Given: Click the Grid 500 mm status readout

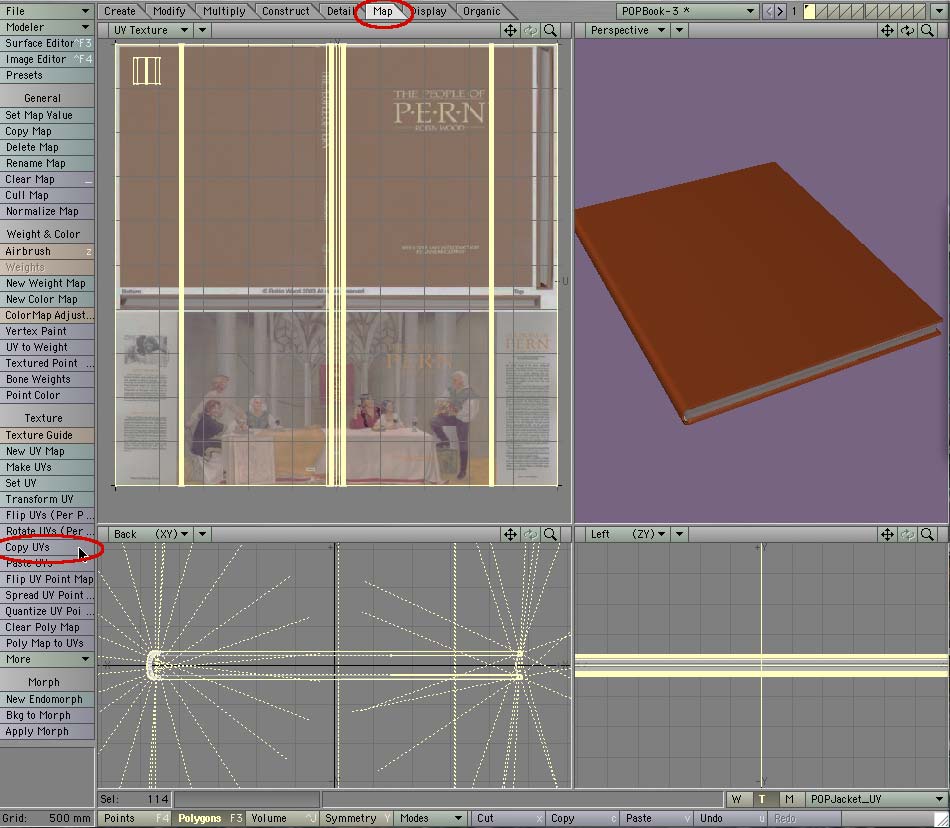Looking at the screenshot, I should pos(47,818).
